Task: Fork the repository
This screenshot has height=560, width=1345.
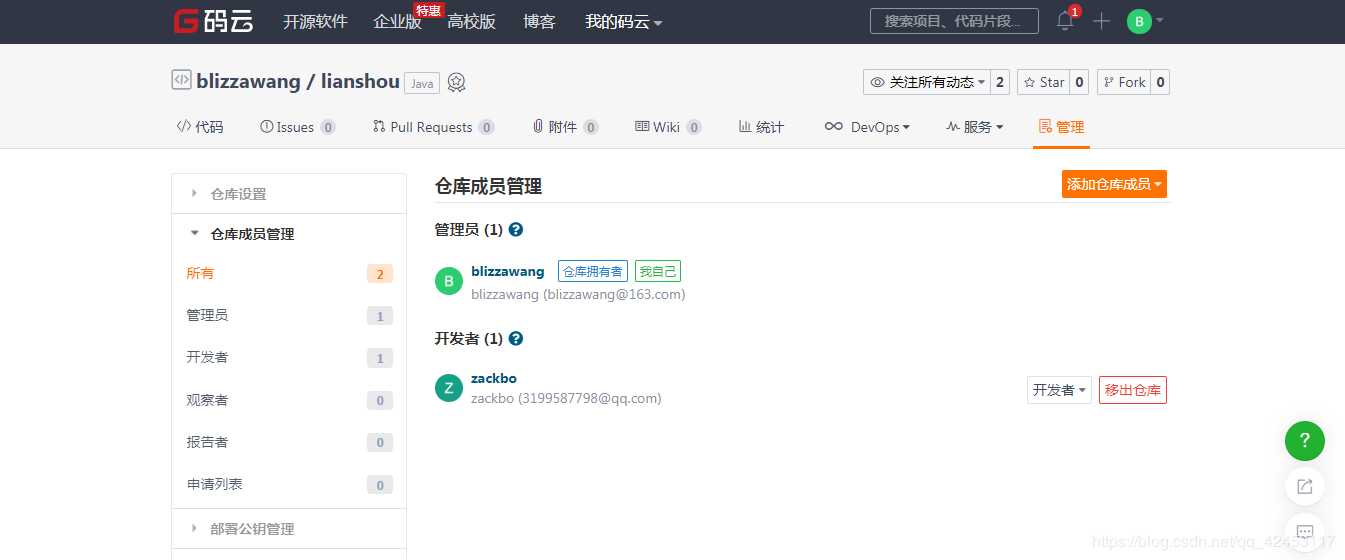Action: [x=1124, y=82]
